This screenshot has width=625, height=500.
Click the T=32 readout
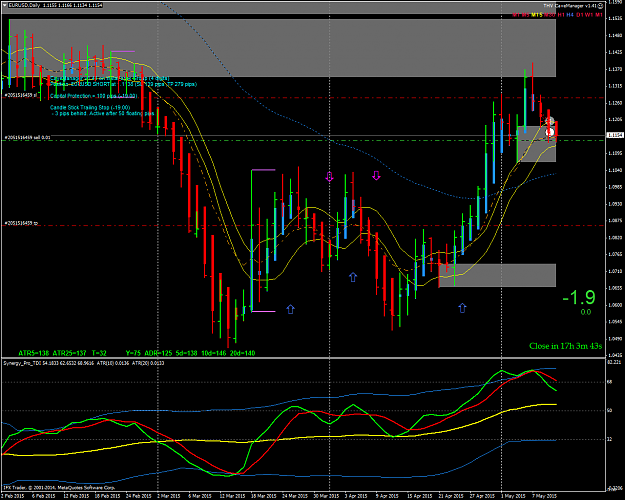(x=99, y=353)
